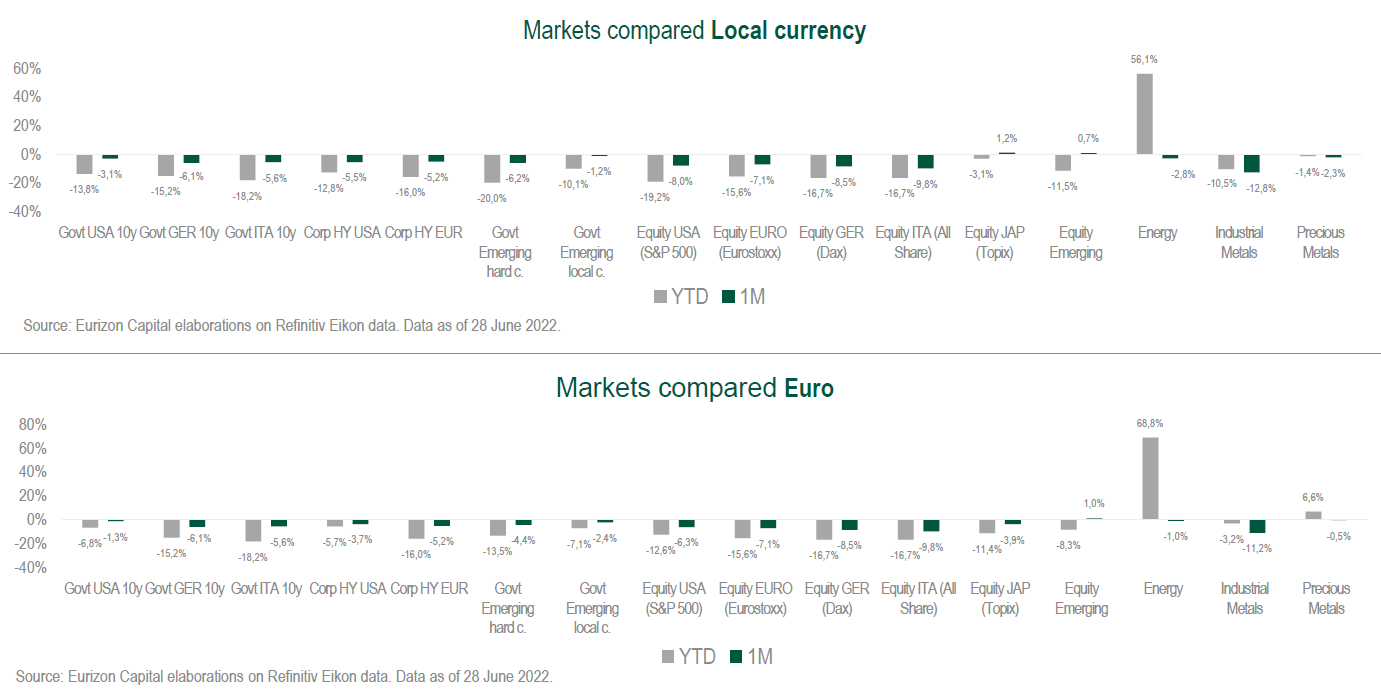The image size is (1381, 699).
Task: Click the grey YTD legend swatch in Local currency chart
Action: point(661,297)
